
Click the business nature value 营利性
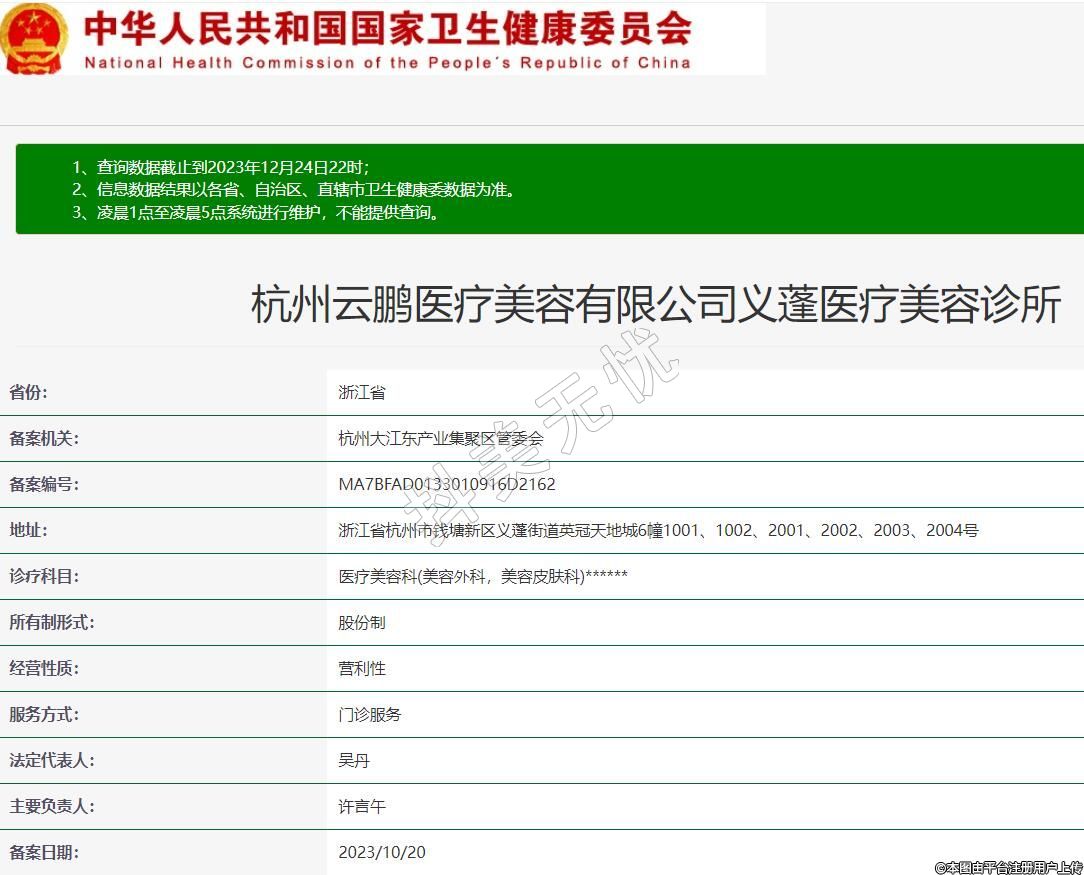tap(362, 669)
